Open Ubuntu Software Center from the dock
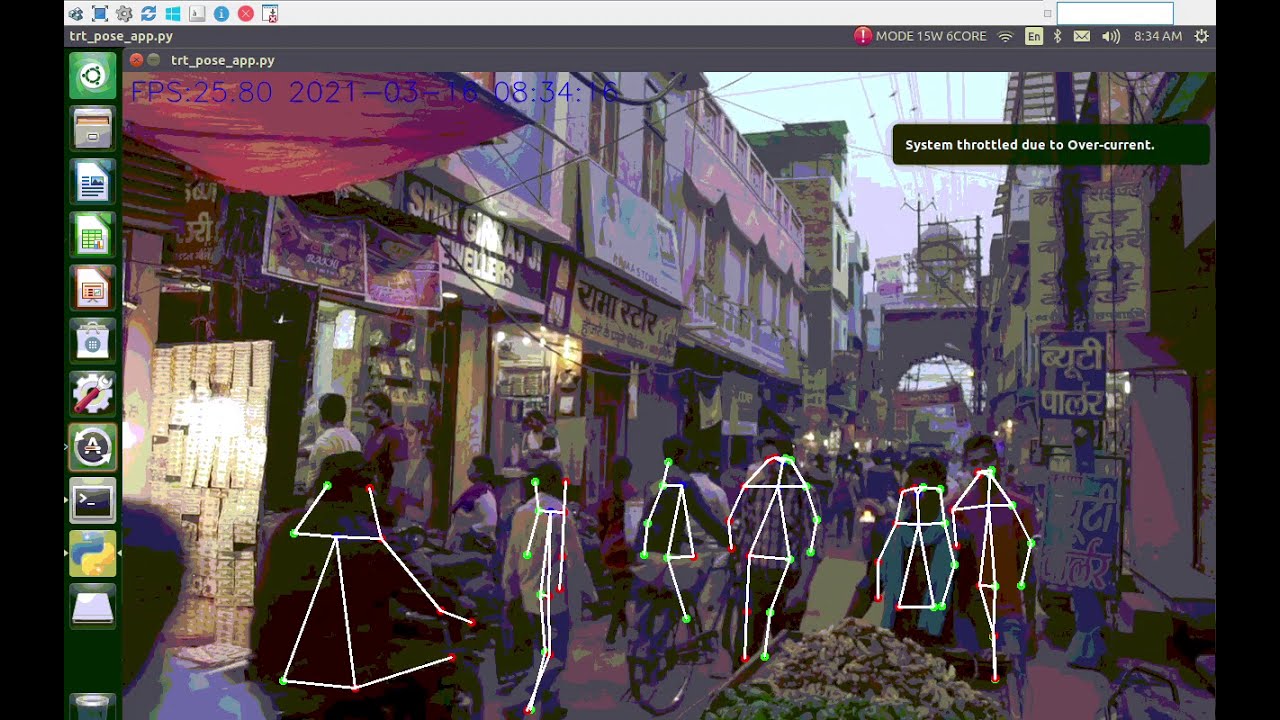 [91, 341]
